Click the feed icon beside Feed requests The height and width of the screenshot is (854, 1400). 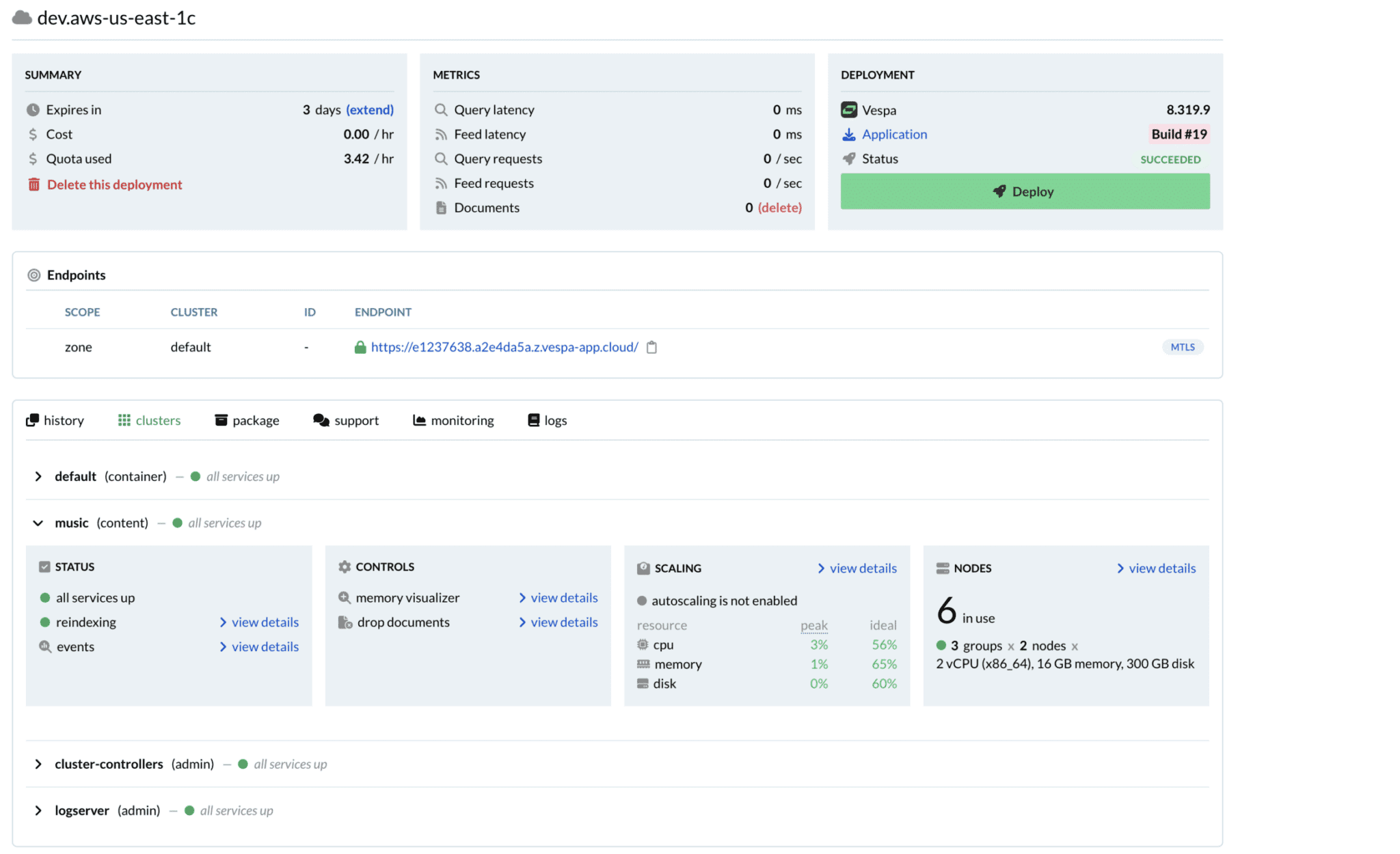point(442,184)
